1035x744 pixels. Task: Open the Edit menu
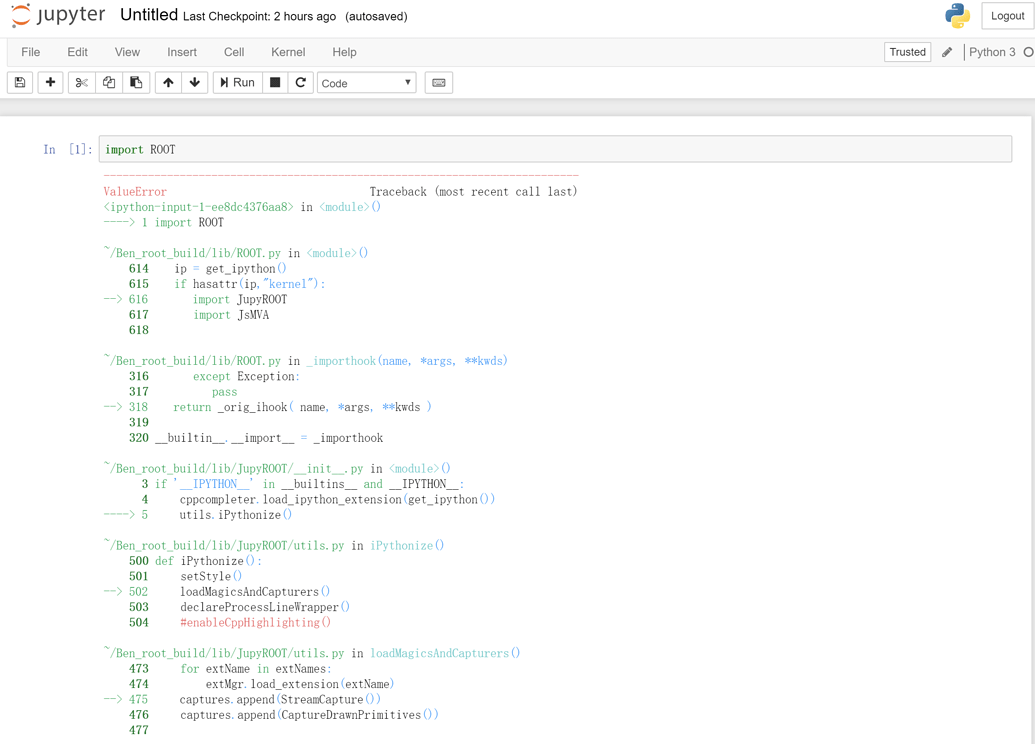pyautogui.click(x=77, y=52)
